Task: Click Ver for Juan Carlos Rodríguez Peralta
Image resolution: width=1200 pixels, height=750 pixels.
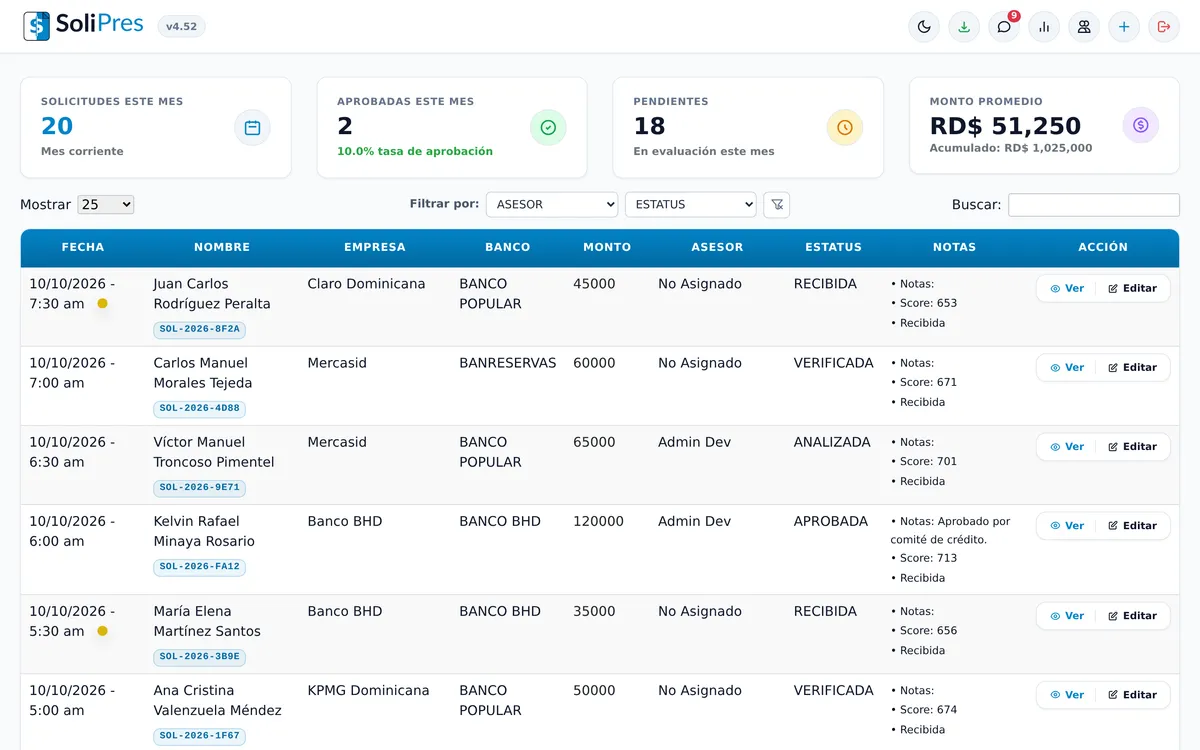Action: 1067,288
